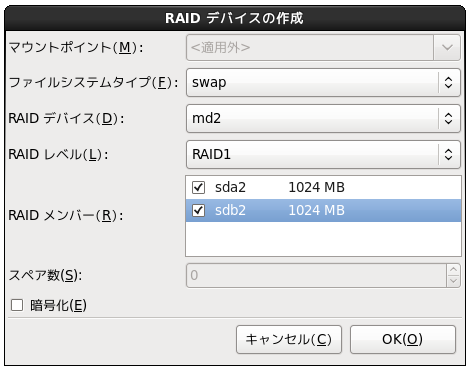The image size is (469, 369).
Task: Click the マウントポイント(M) label
Action: (76, 47)
